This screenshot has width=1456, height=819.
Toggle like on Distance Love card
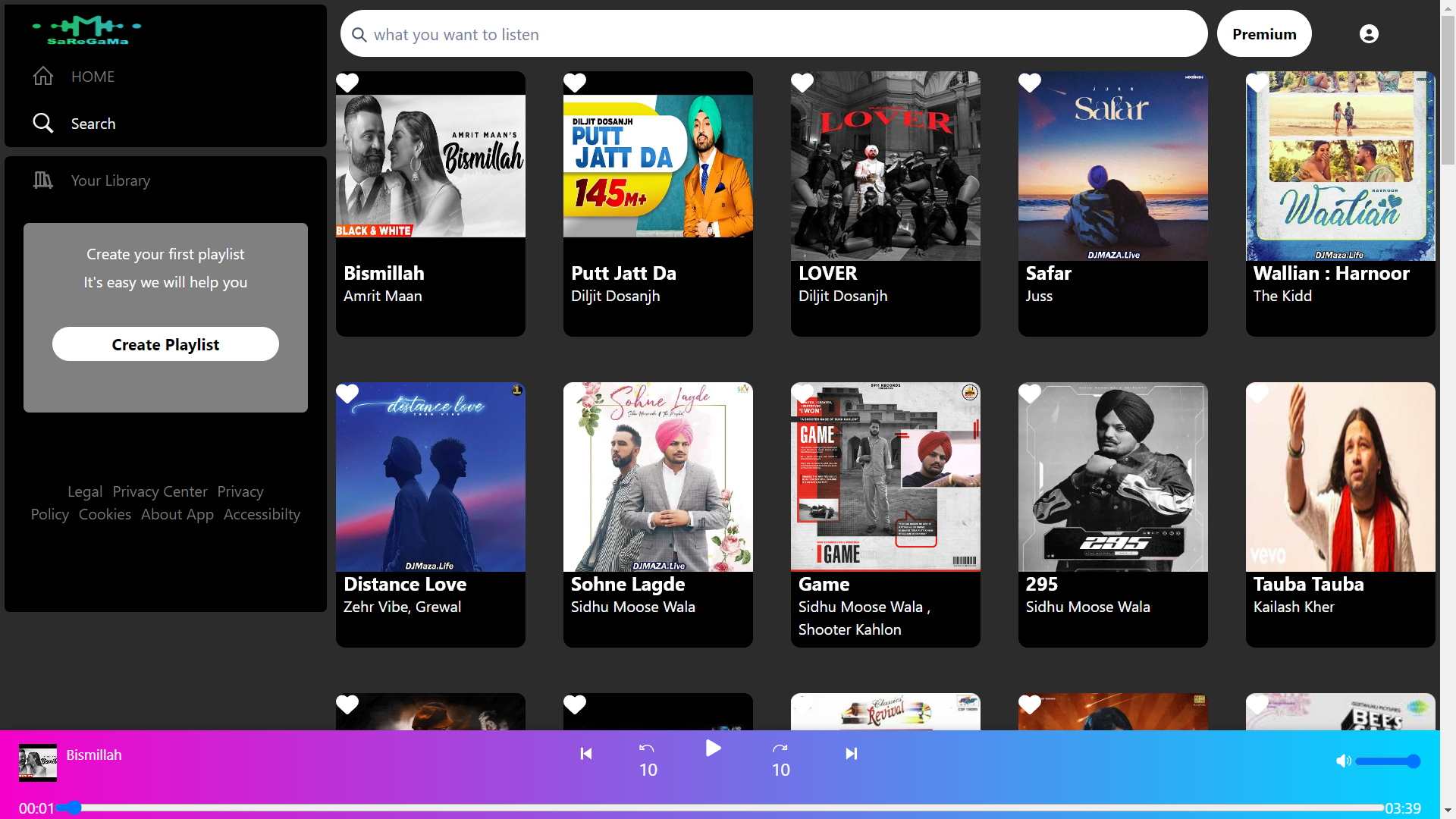tap(347, 394)
